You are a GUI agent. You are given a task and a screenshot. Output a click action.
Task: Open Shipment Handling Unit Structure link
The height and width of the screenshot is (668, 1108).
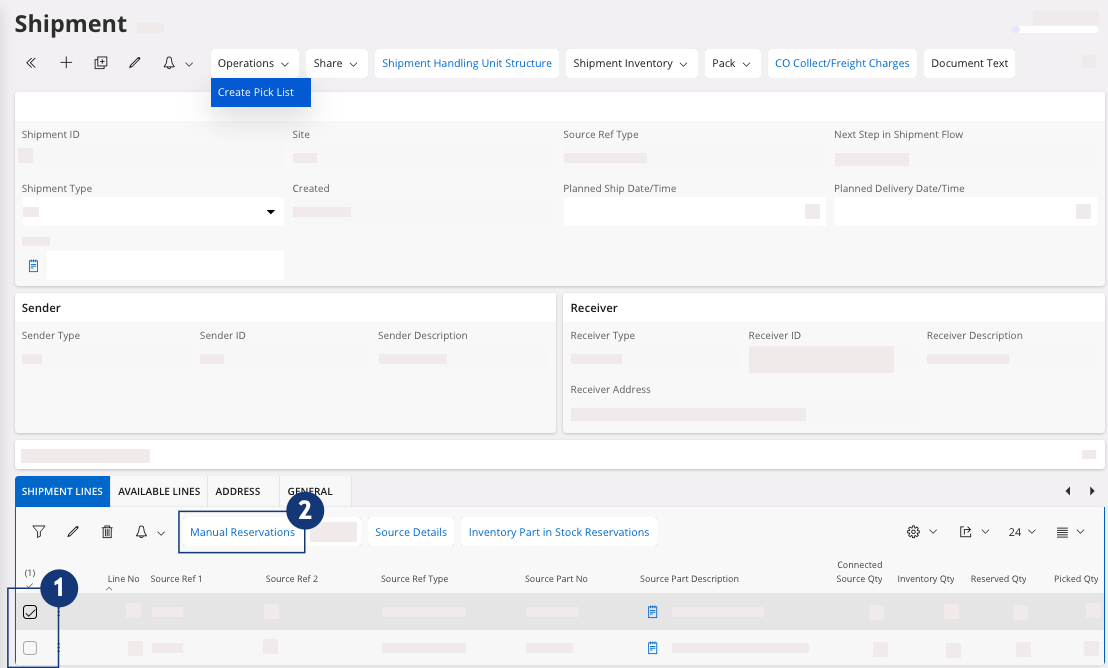pos(466,63)
